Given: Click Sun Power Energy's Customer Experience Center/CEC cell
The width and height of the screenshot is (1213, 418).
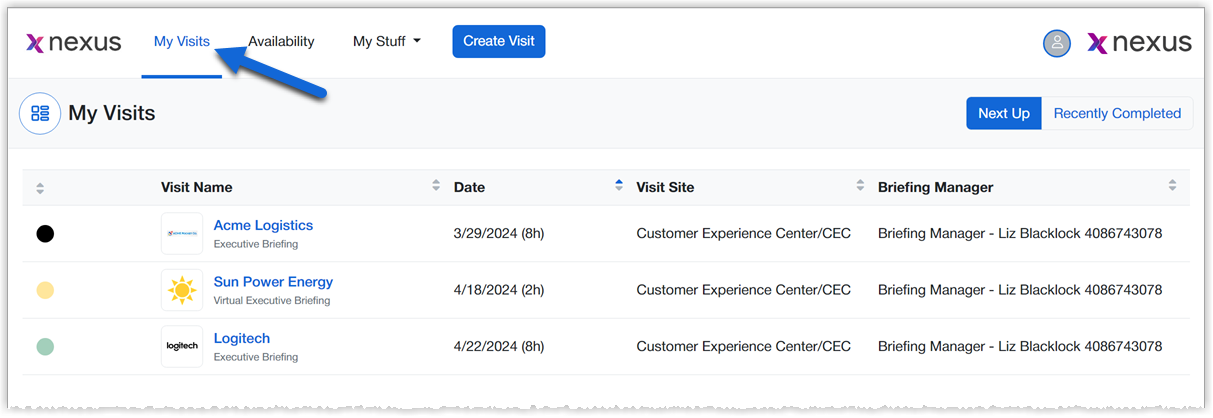Looking at the screenshot, I should coord(744,290).
